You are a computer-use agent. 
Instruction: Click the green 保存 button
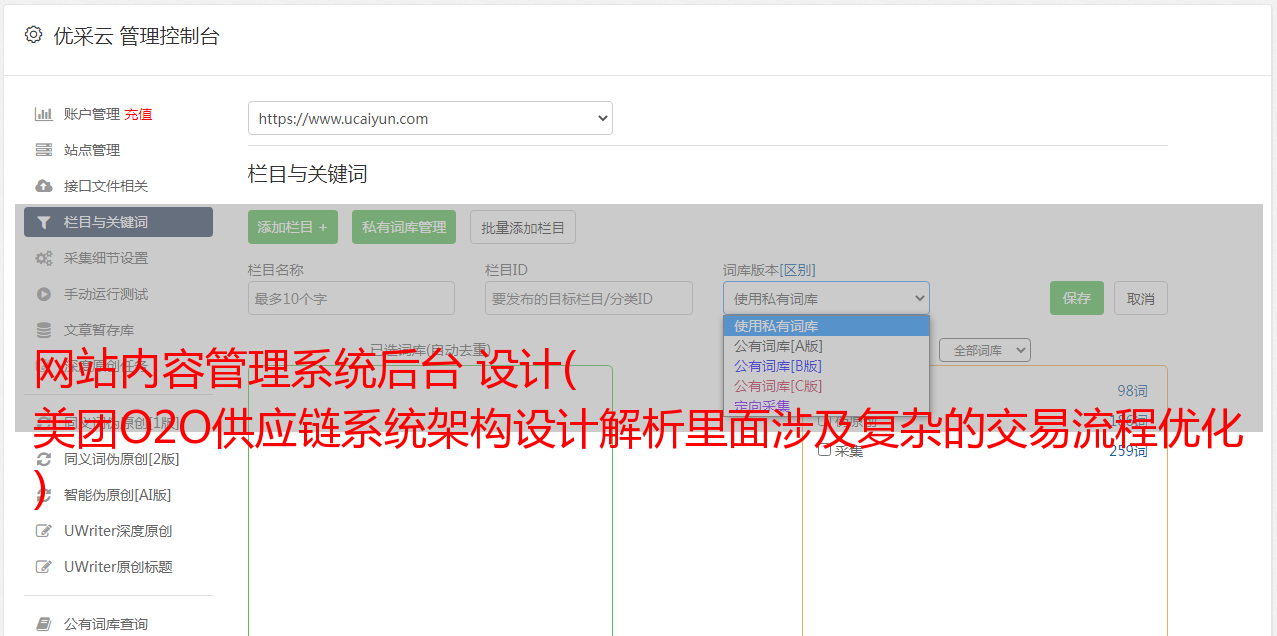click(x=1077, y=298)
